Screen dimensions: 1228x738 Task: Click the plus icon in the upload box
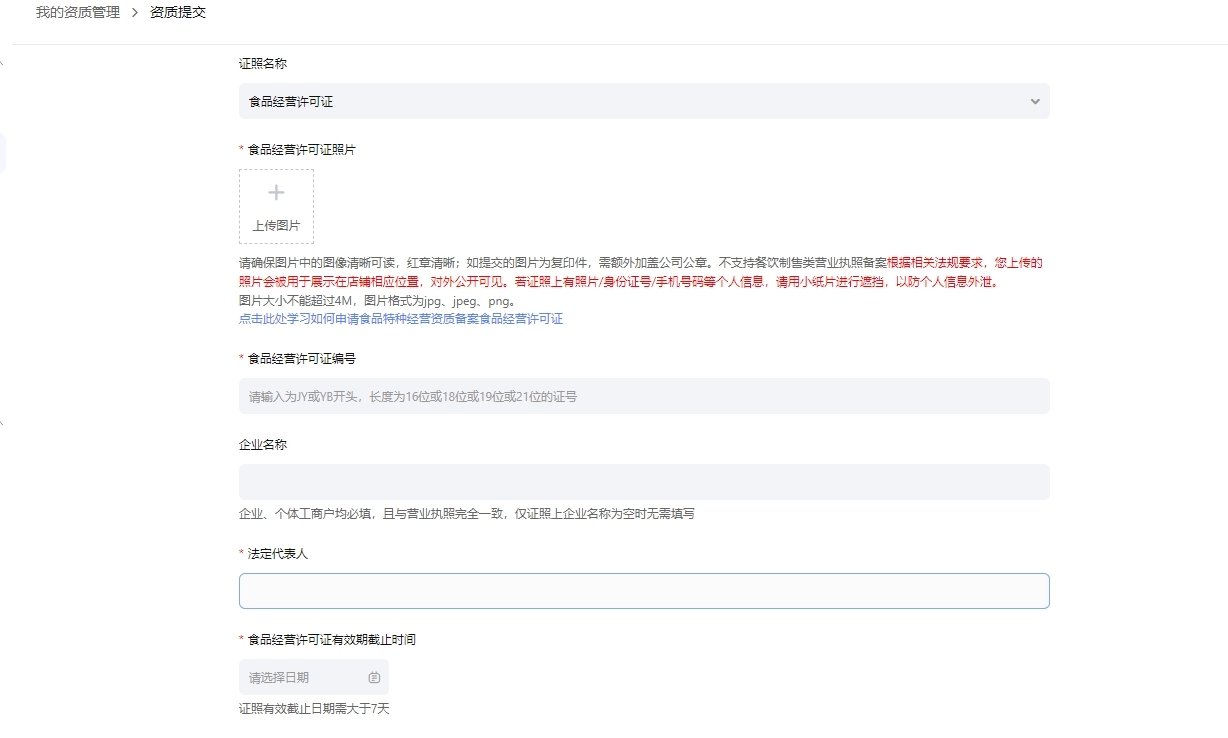click(276, 193)
